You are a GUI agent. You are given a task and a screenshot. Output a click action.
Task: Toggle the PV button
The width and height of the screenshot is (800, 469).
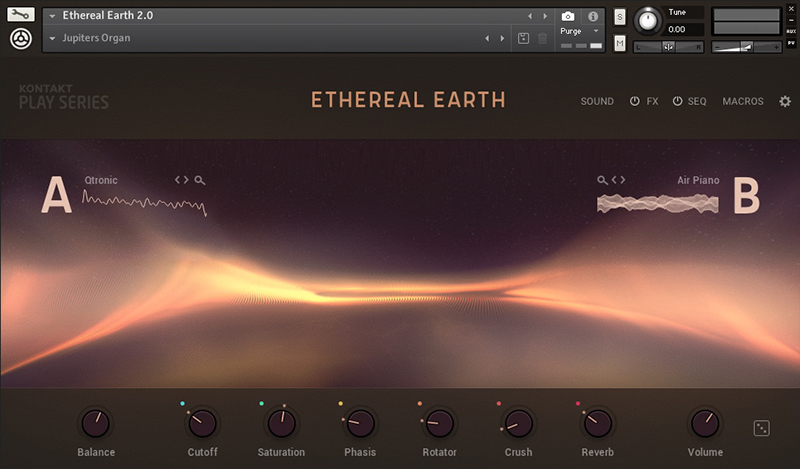pos(791,43)
